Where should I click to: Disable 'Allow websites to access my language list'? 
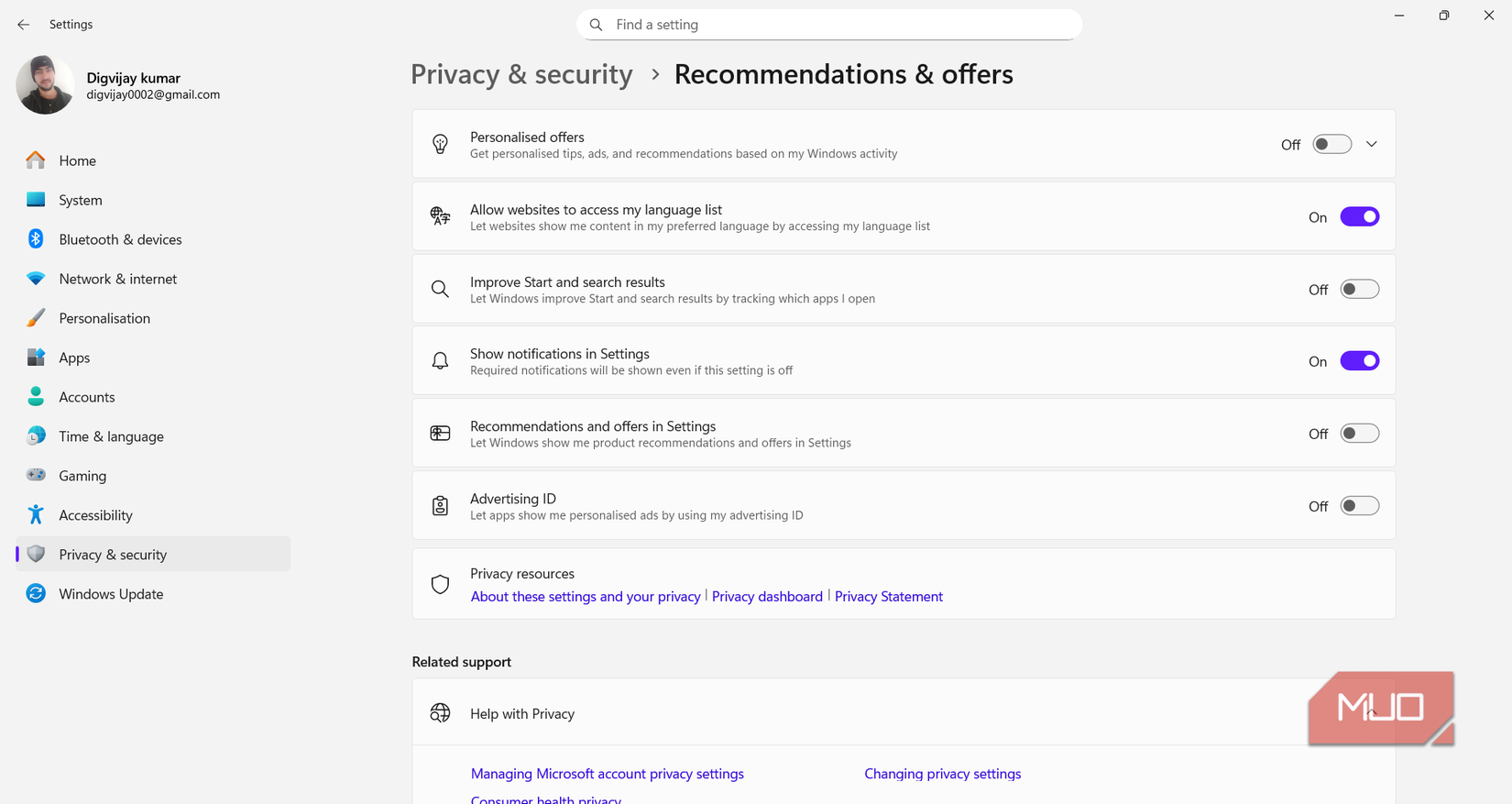(1359, 216)
